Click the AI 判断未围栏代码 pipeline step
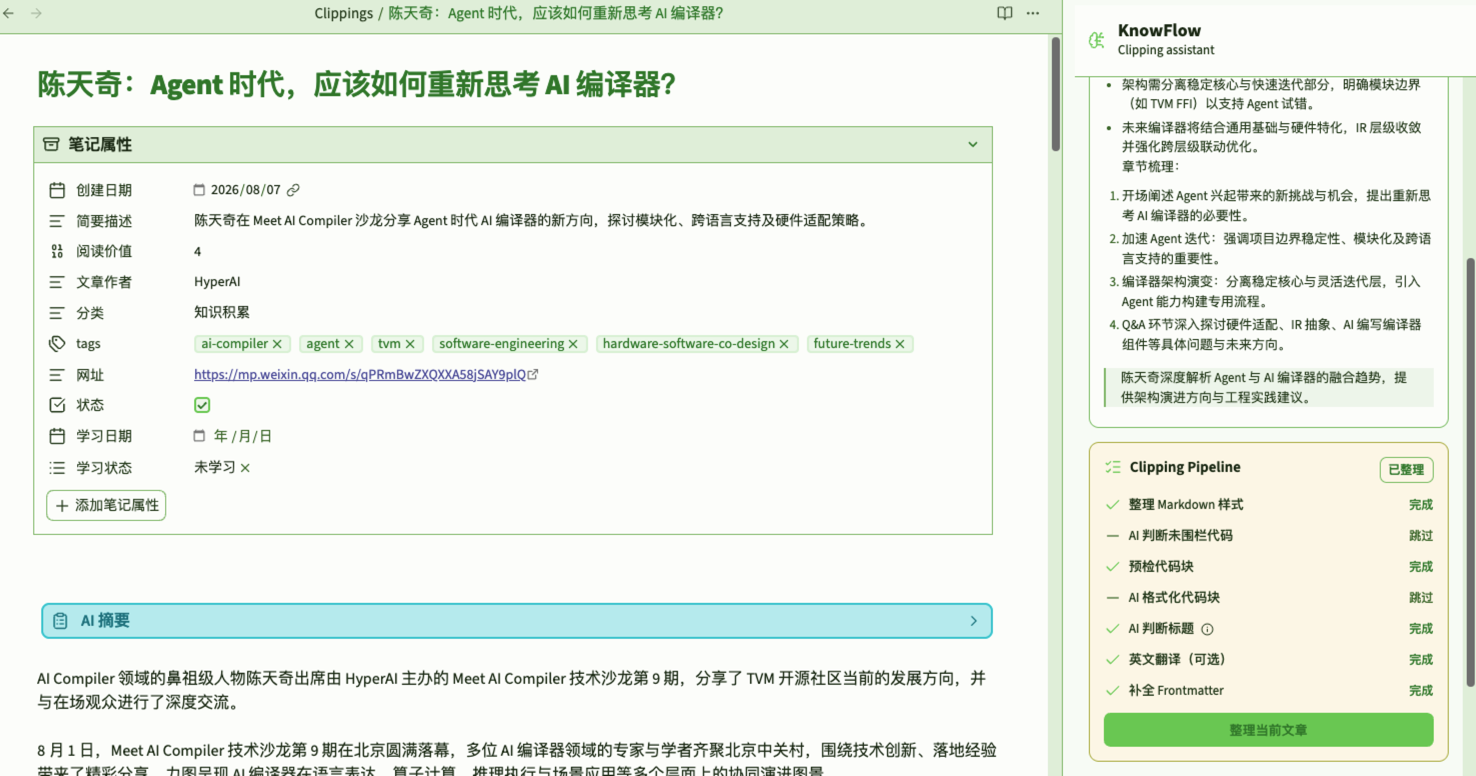The width and height of the screenshot is (1476, 776). [x=1268, y=536]
